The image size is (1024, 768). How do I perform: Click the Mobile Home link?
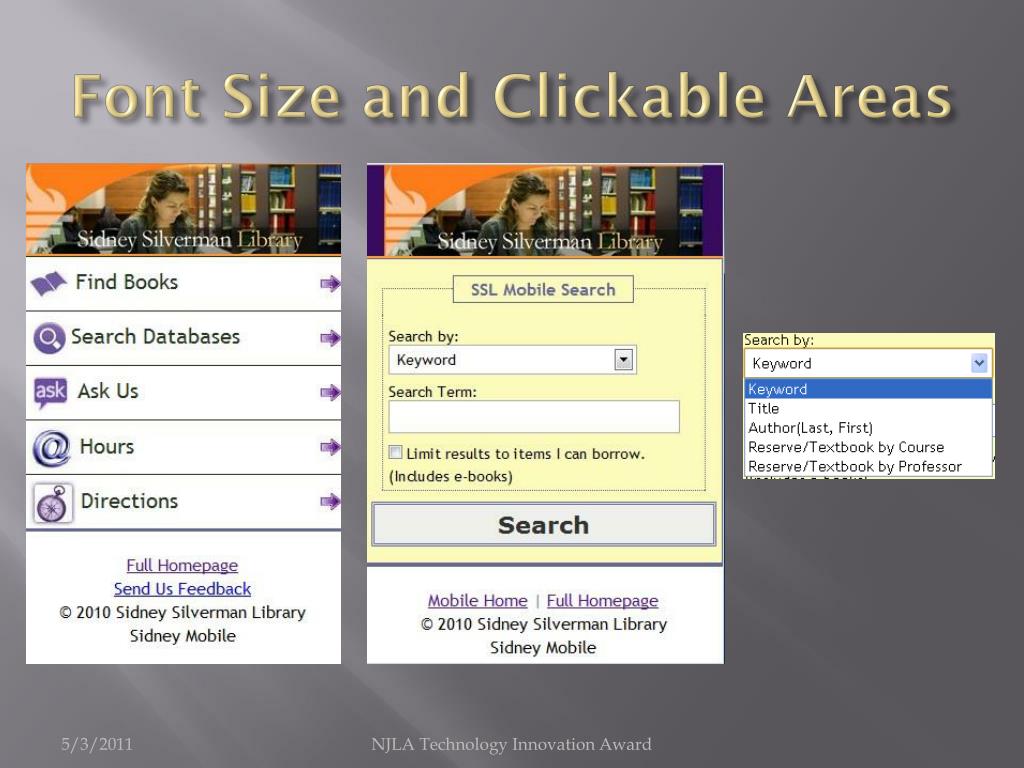[x=477, y=601]
